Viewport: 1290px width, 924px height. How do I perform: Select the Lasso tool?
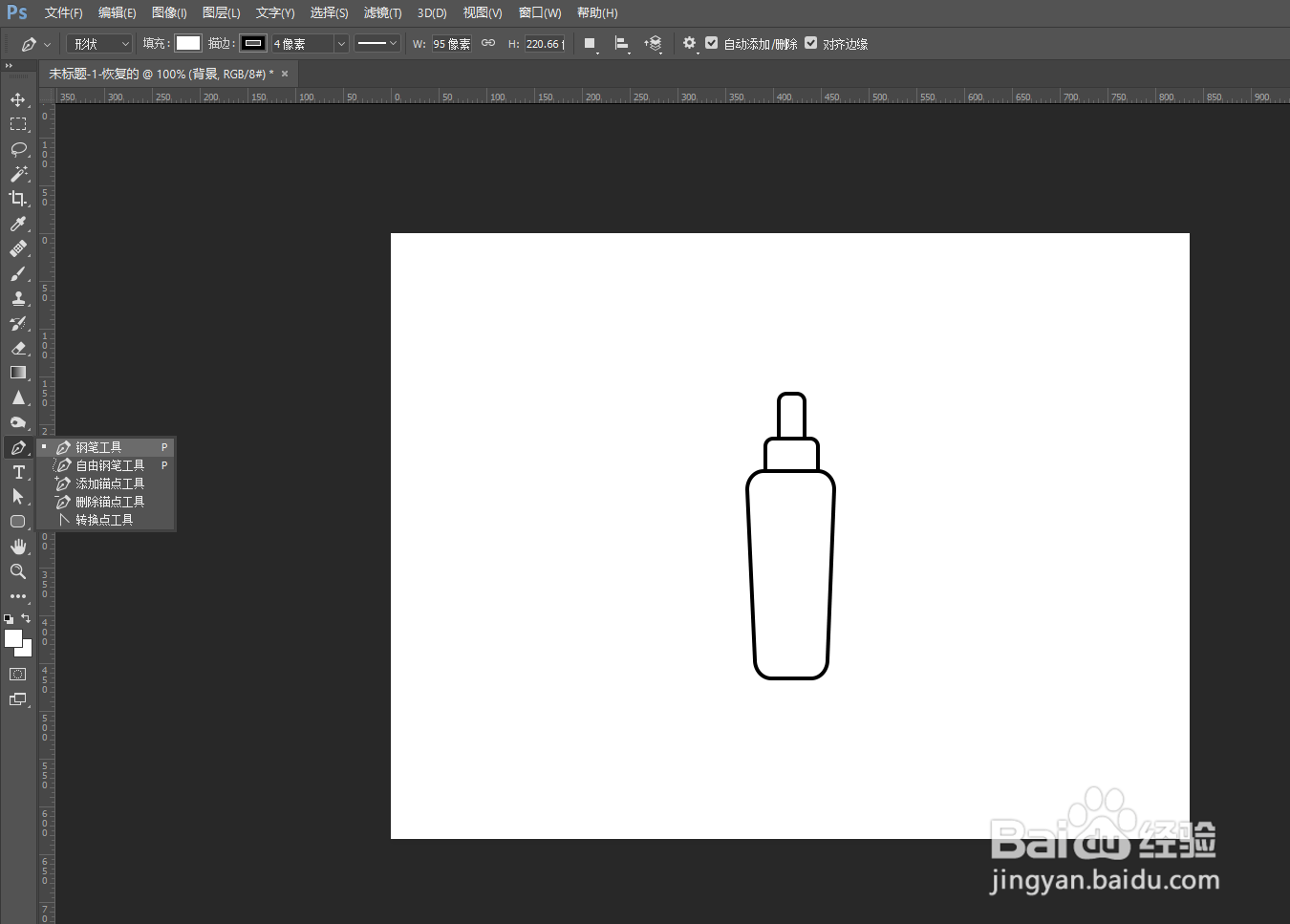pyautogui.click(x=18, y=149)
